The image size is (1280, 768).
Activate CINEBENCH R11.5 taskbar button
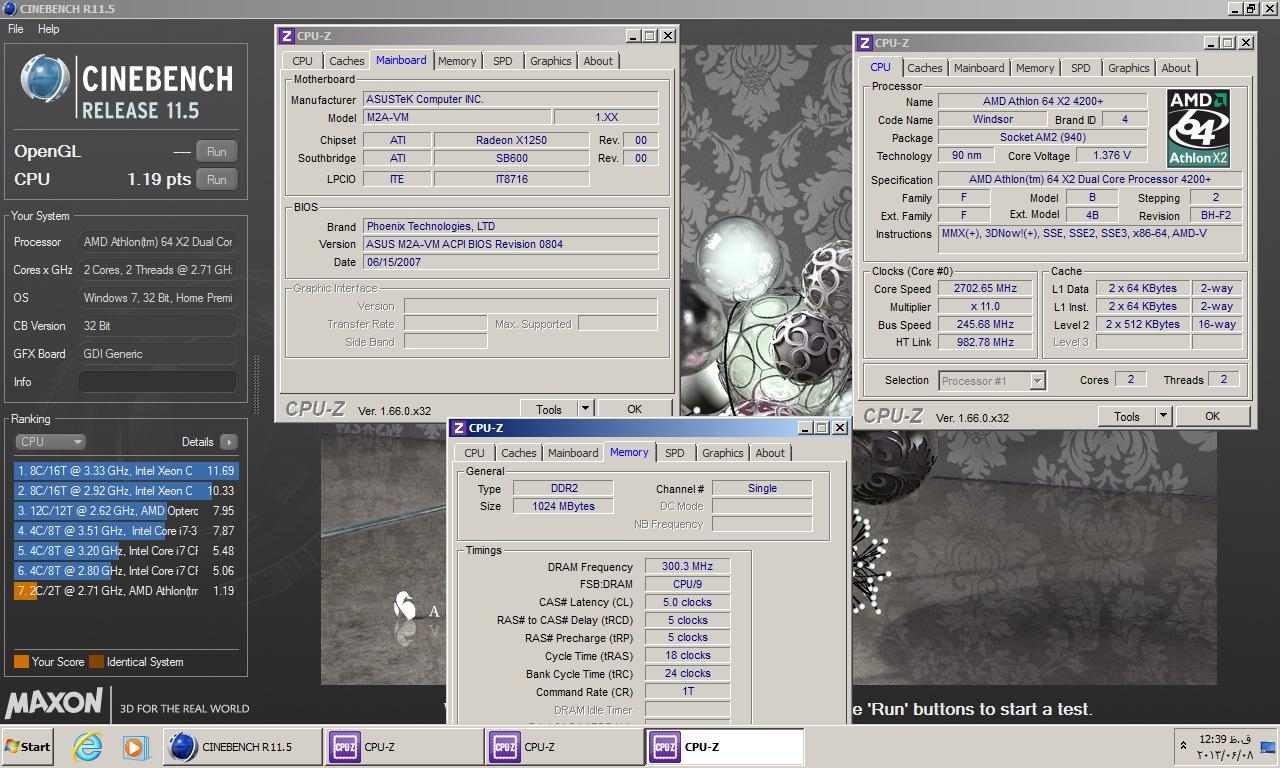point(243,747)
